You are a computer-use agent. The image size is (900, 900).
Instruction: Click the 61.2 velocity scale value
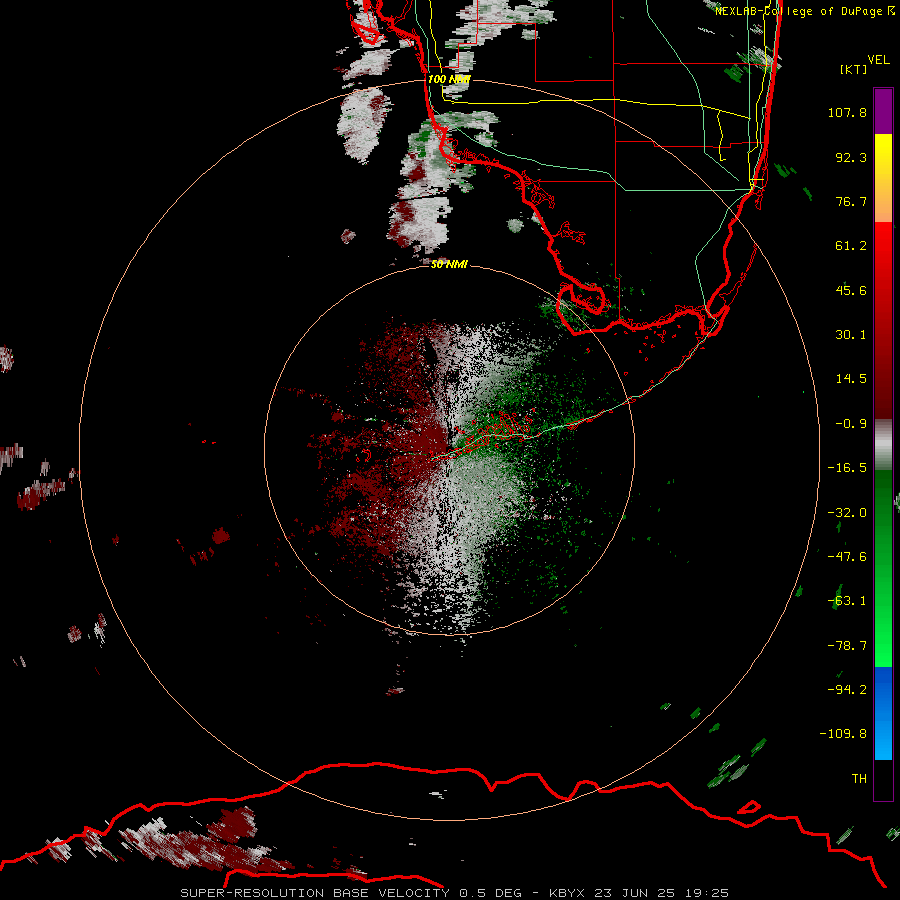click(851, 246)
